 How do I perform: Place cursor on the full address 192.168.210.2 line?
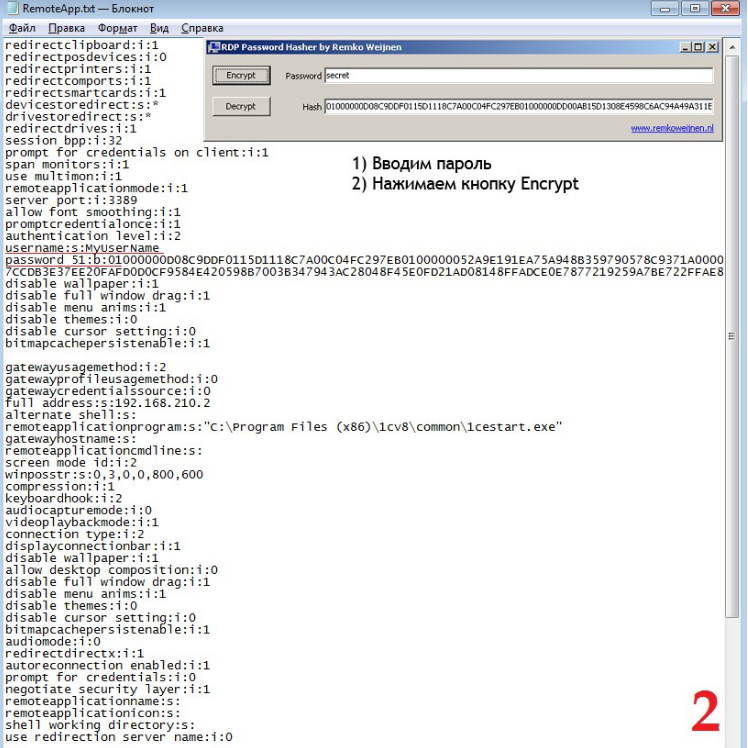click(107, 403)
